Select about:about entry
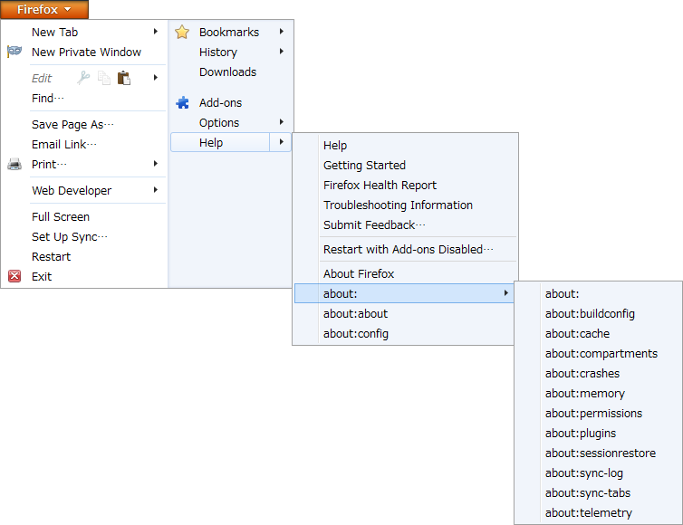This screenshot has width=683, height=525. 355,314
